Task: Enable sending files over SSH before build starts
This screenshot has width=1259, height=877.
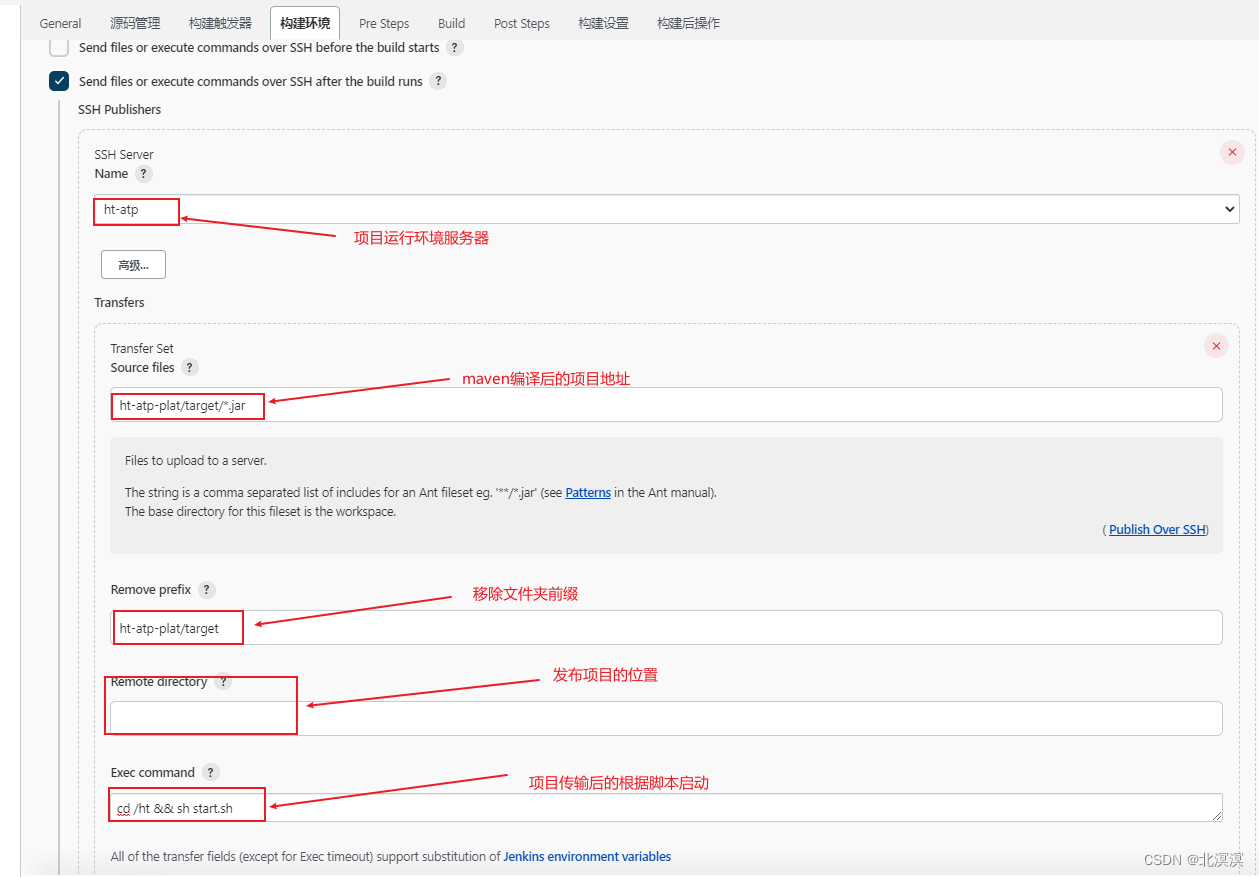Action: (x=59, y=47)
